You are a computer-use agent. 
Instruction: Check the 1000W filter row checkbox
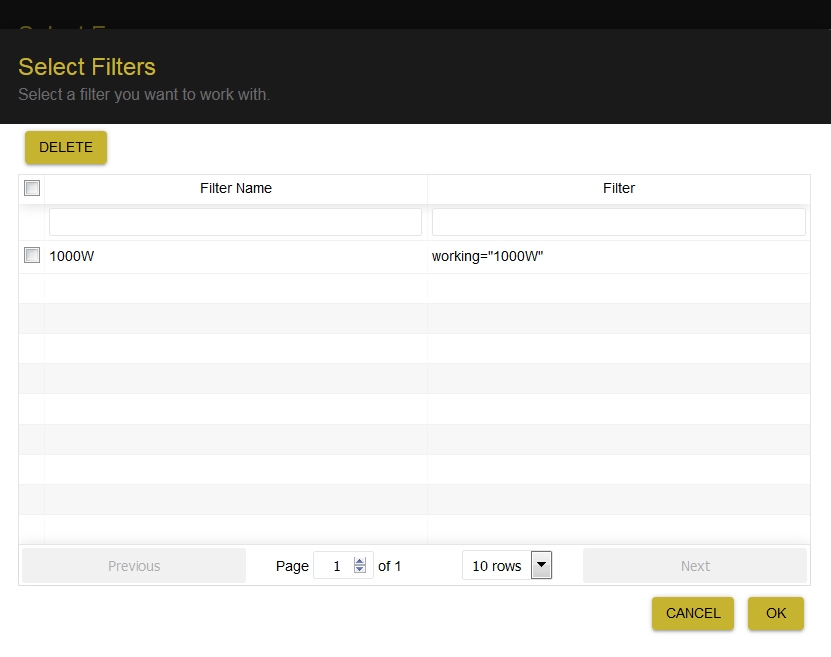pos(32,255)
